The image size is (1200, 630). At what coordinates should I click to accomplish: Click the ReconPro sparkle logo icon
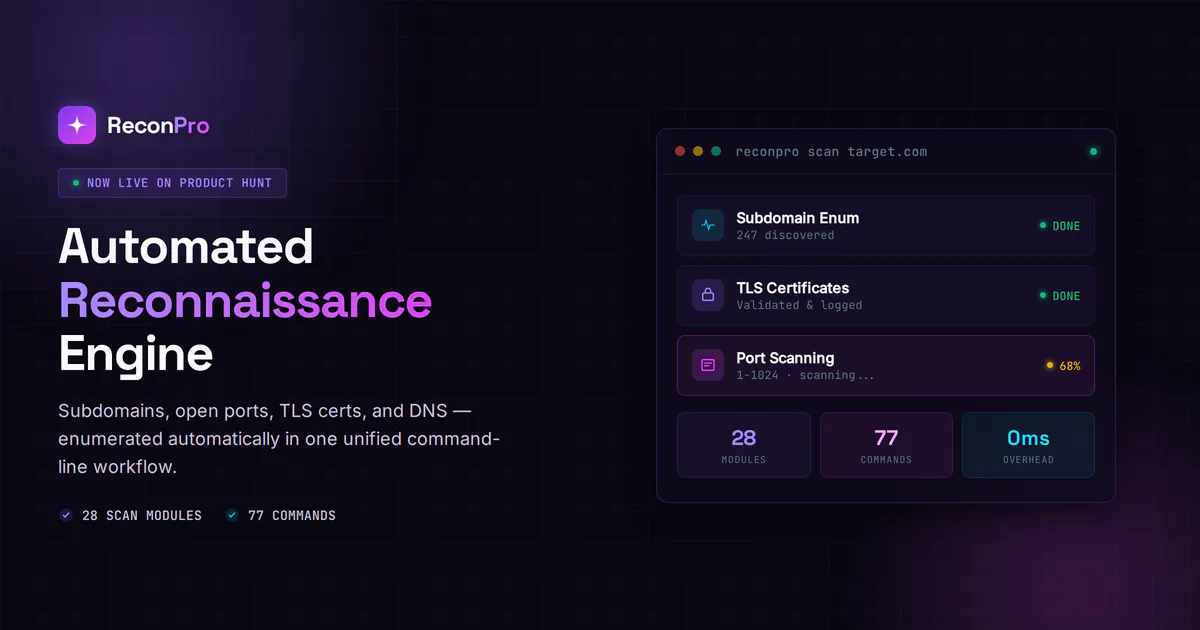click(77, 125)
